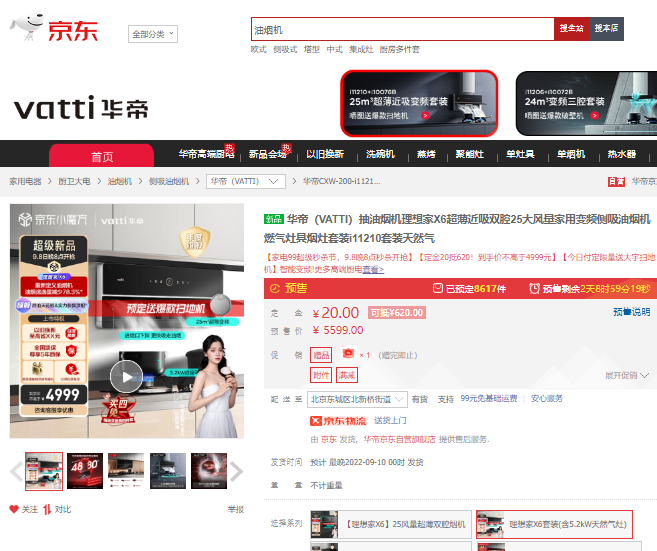
Task: Select the second thumbnail showing 48 30
Action: [85, 471]
